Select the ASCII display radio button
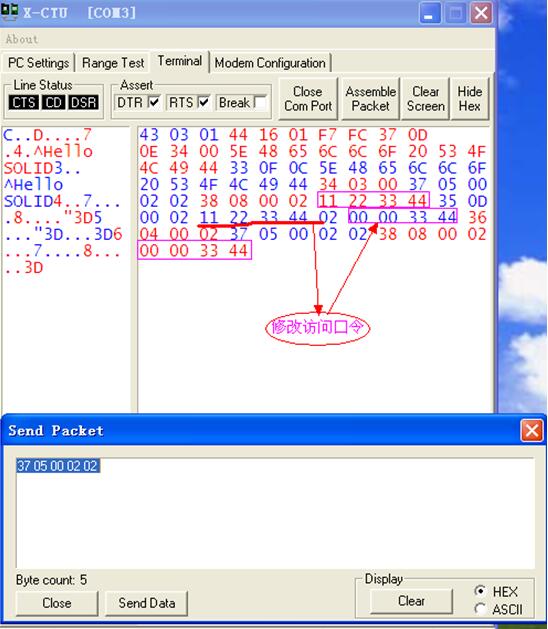This screenshot has height=629, width=548. (480, 609)
